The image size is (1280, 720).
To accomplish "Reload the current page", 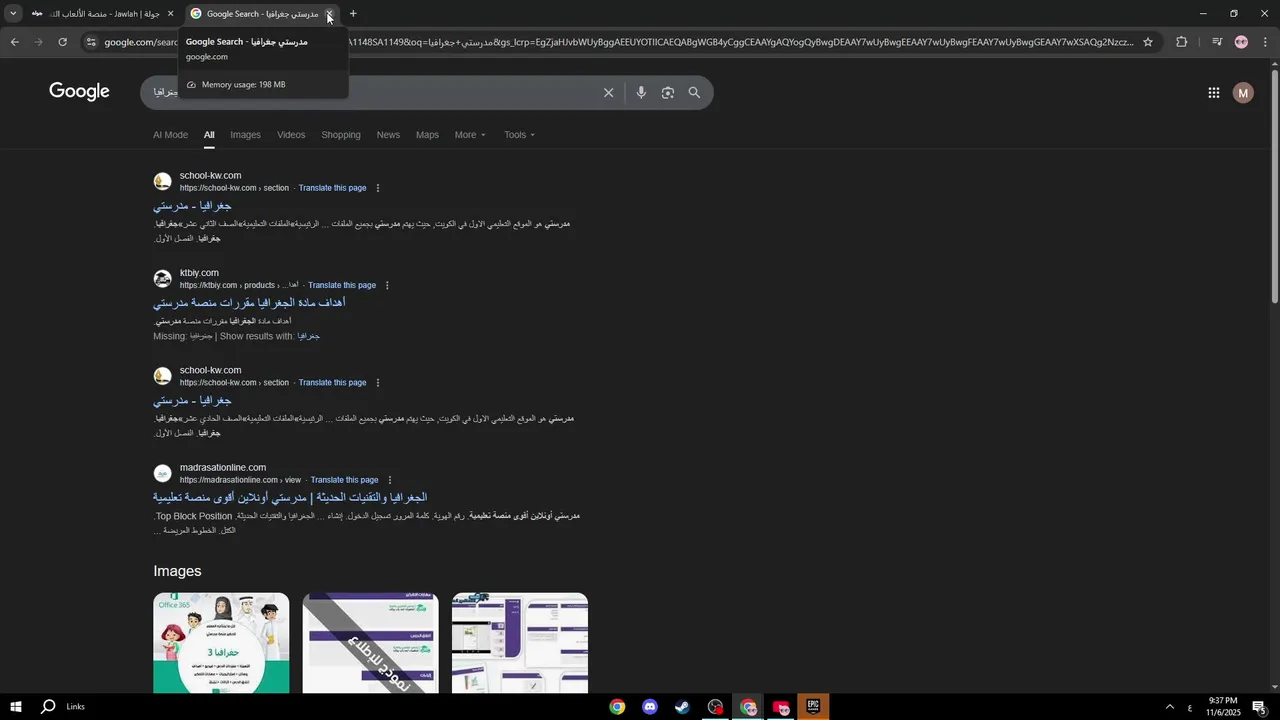I will click(x=62, y=42).
